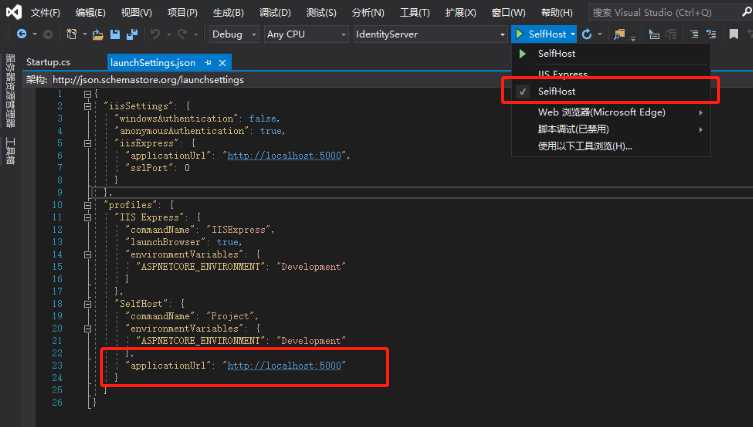Collapse environmentVariables node at line 14
The image size is (753, 427).
(87, 255)
